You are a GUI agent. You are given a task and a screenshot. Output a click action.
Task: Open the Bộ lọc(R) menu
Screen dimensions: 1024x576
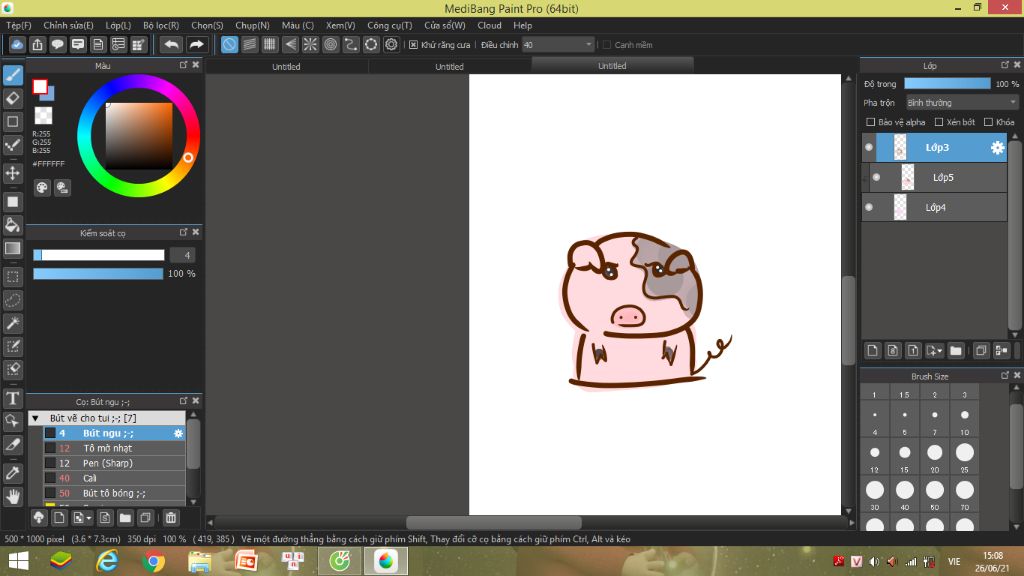(161, 25)
